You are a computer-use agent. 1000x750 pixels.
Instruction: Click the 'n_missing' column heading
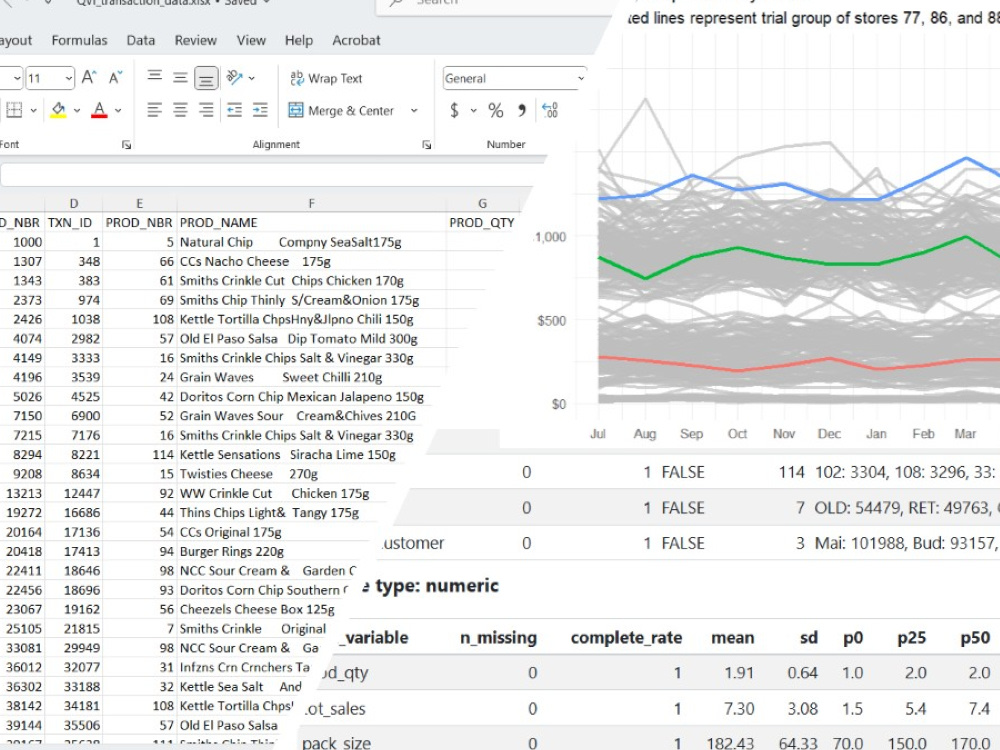498,638
